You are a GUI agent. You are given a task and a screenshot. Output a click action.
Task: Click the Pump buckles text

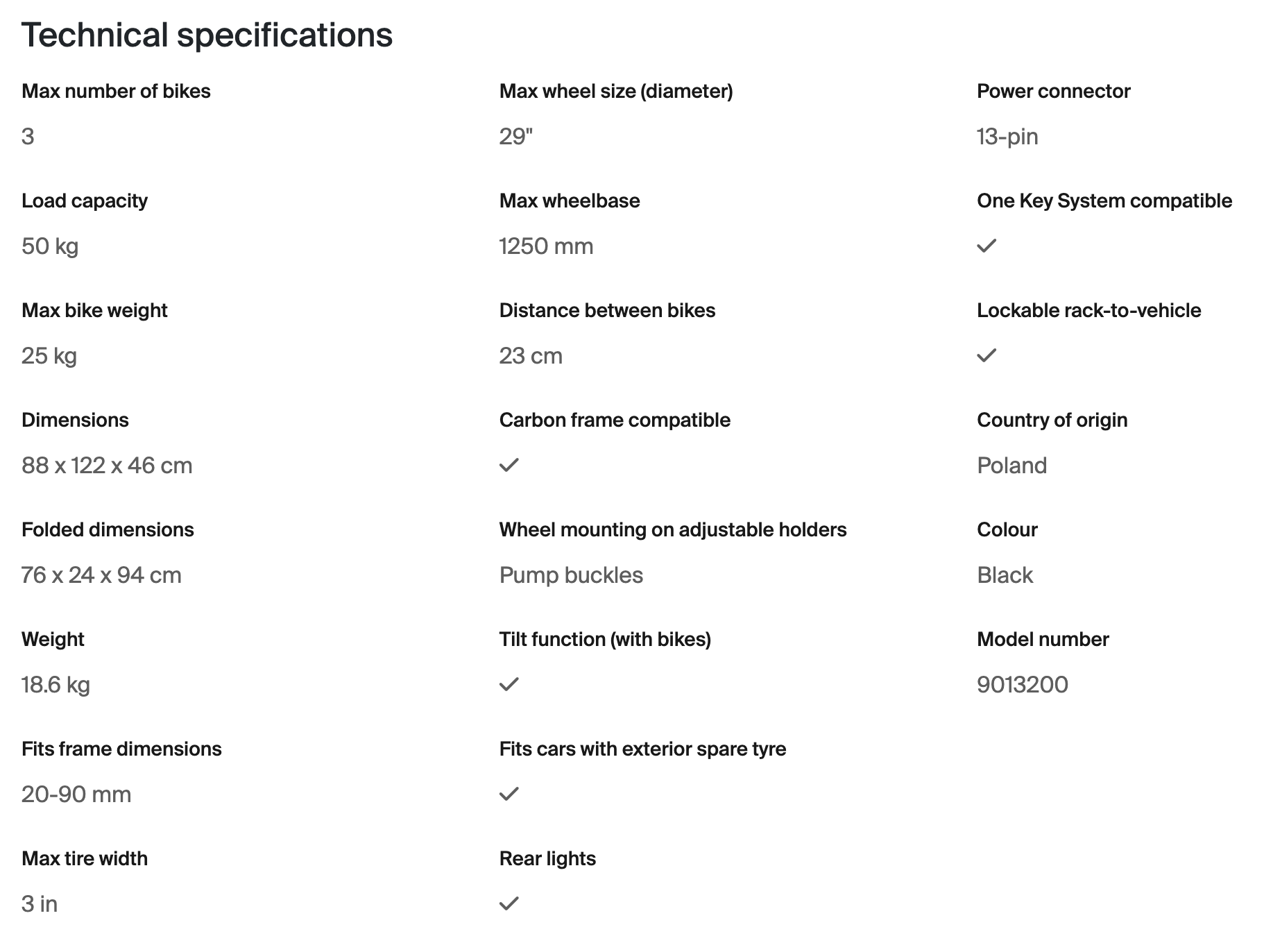click(x=571, y=575)
